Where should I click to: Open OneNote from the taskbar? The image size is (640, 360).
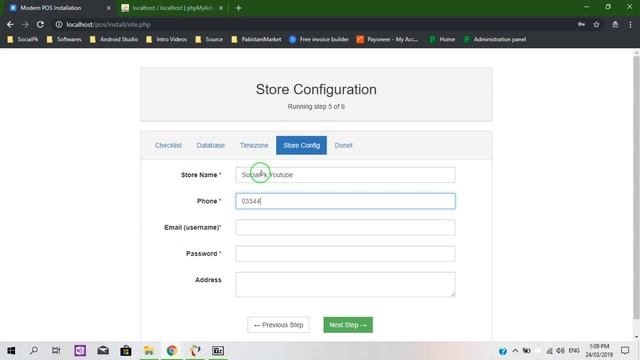click(x=80, y=351)
